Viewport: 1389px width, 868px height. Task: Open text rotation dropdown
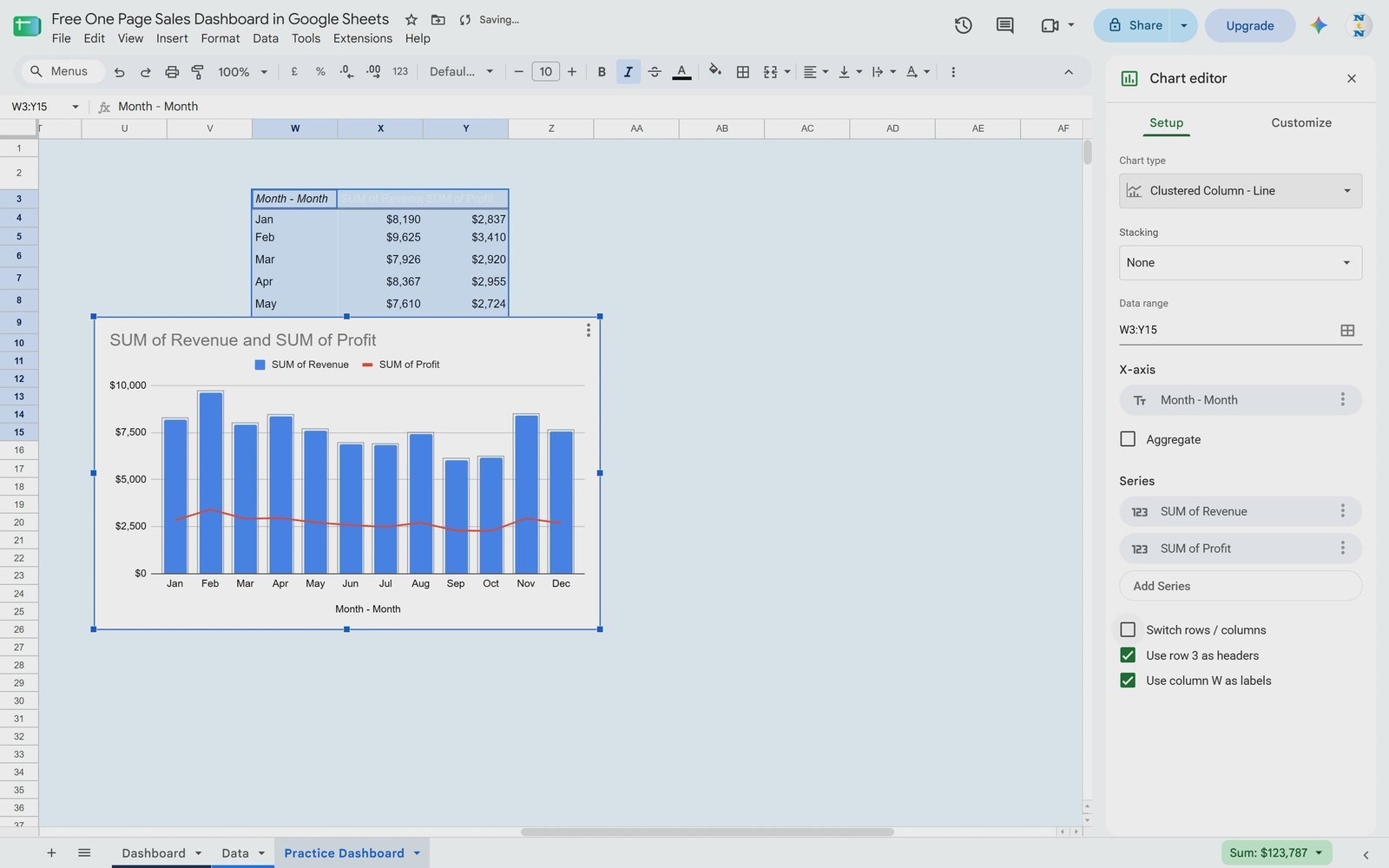918,72
